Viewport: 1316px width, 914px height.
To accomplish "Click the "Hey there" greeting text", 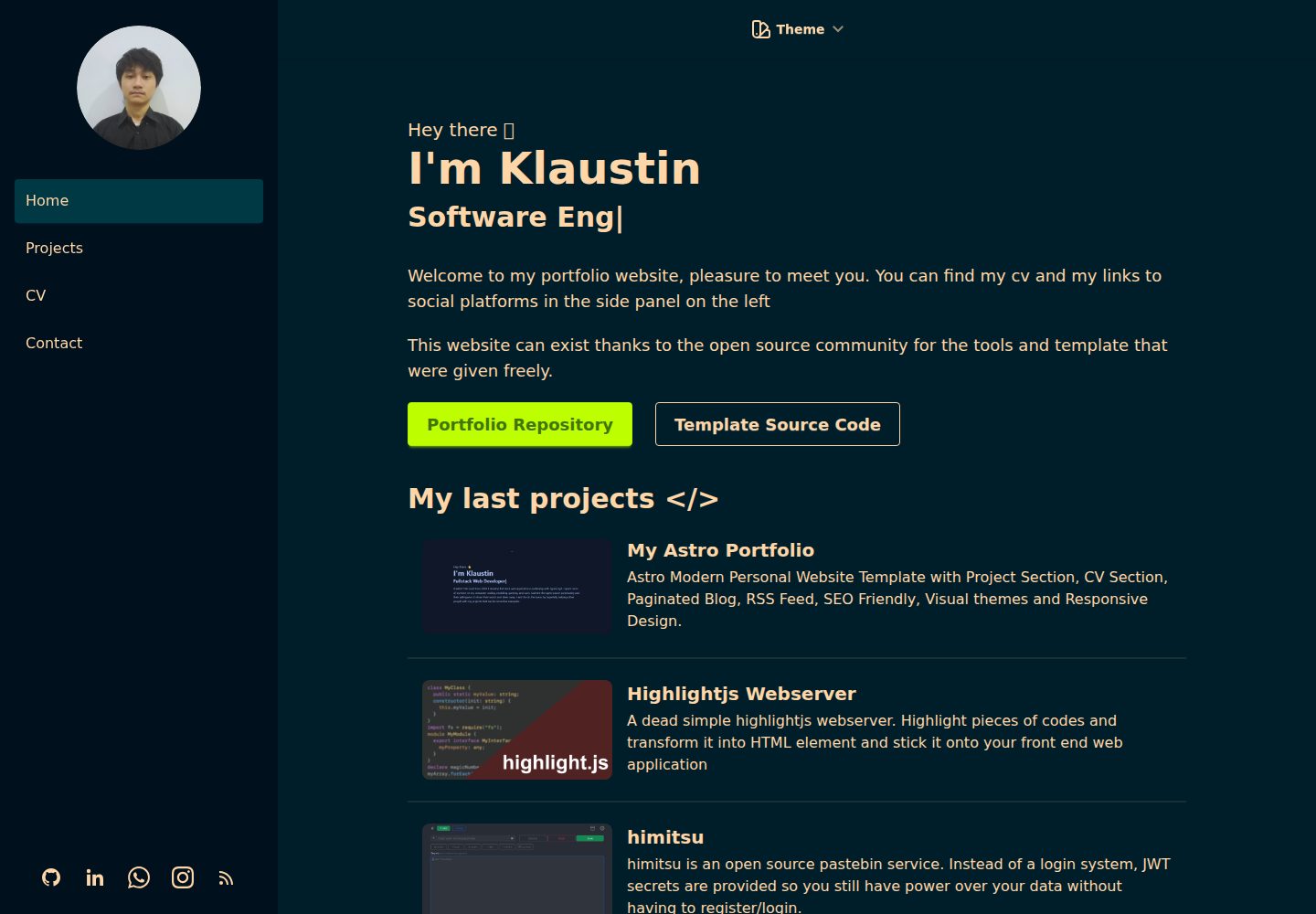I will pyautogui.click(x=461, y=130).
